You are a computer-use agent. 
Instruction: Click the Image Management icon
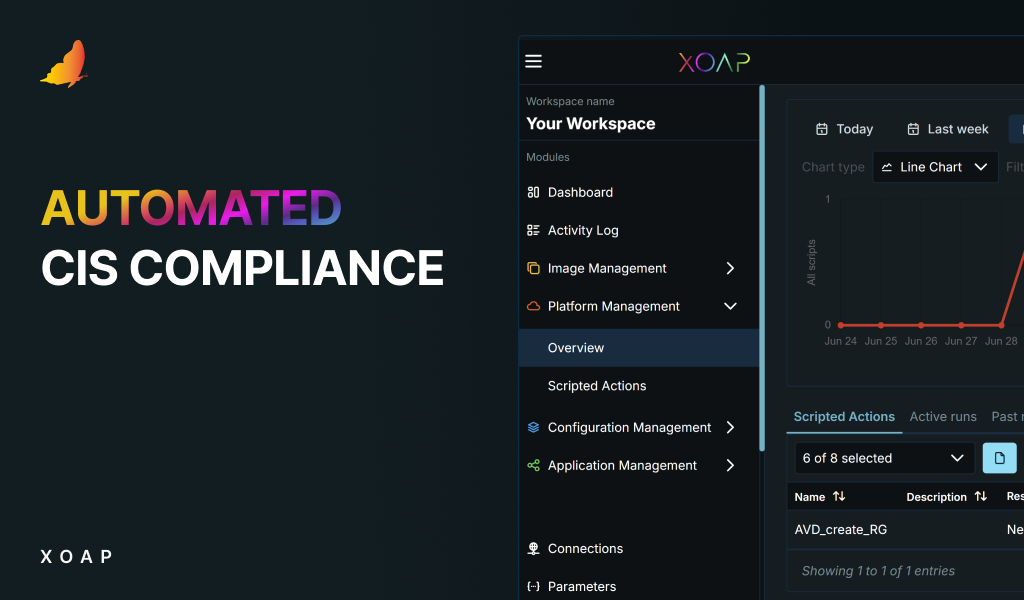coord(534,268)
